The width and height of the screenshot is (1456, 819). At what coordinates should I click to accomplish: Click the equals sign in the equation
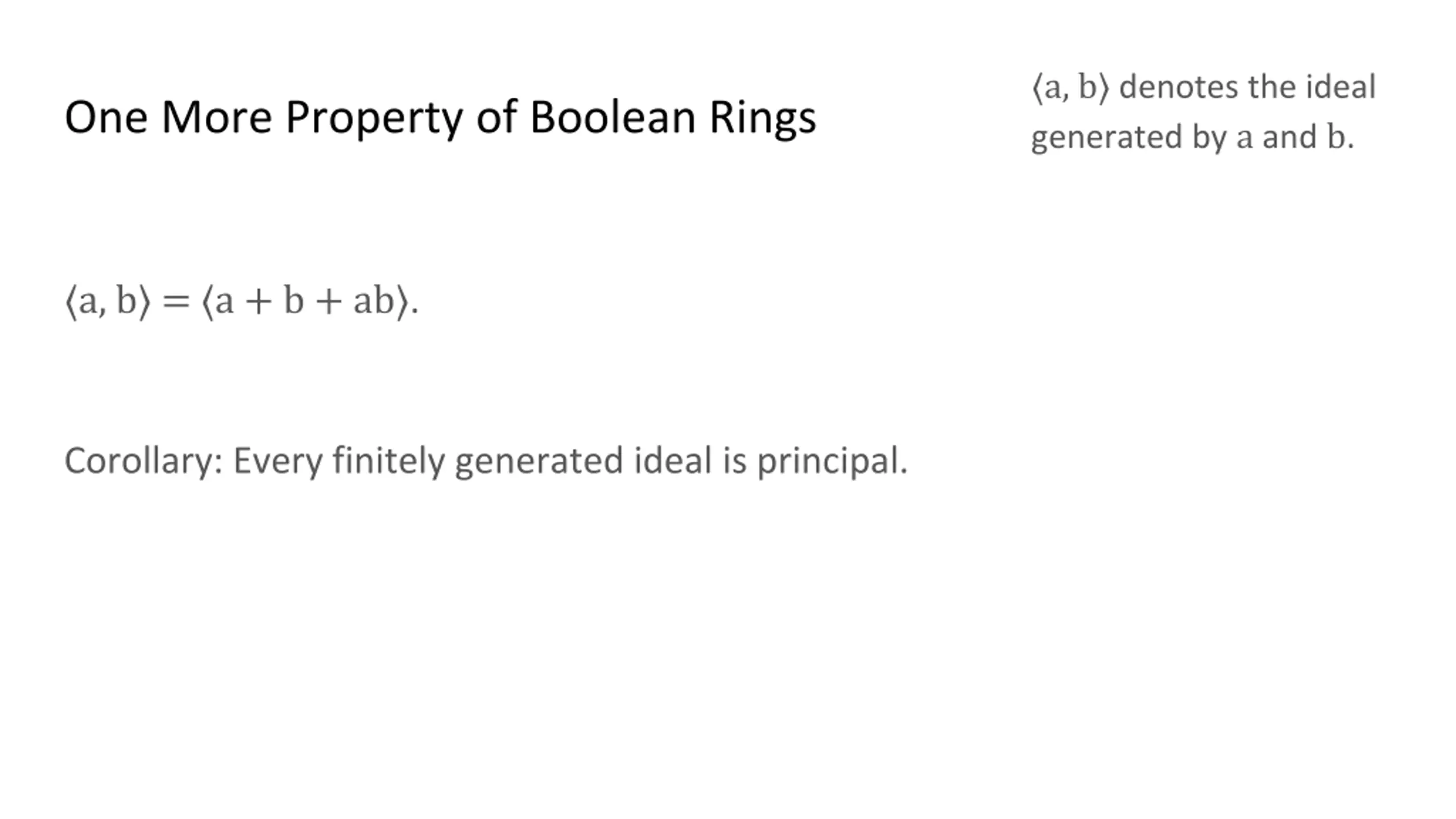[175, 303]
